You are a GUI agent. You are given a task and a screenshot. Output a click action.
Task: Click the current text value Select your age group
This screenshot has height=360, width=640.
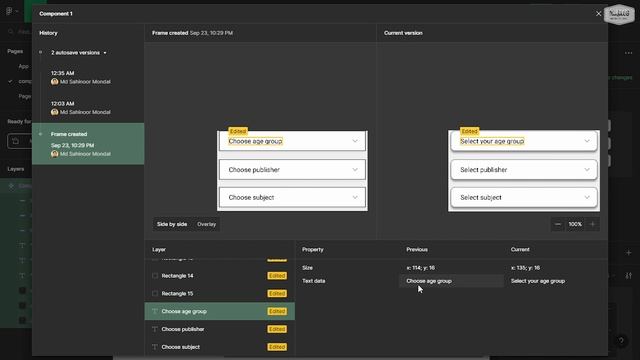click(538, 281)
